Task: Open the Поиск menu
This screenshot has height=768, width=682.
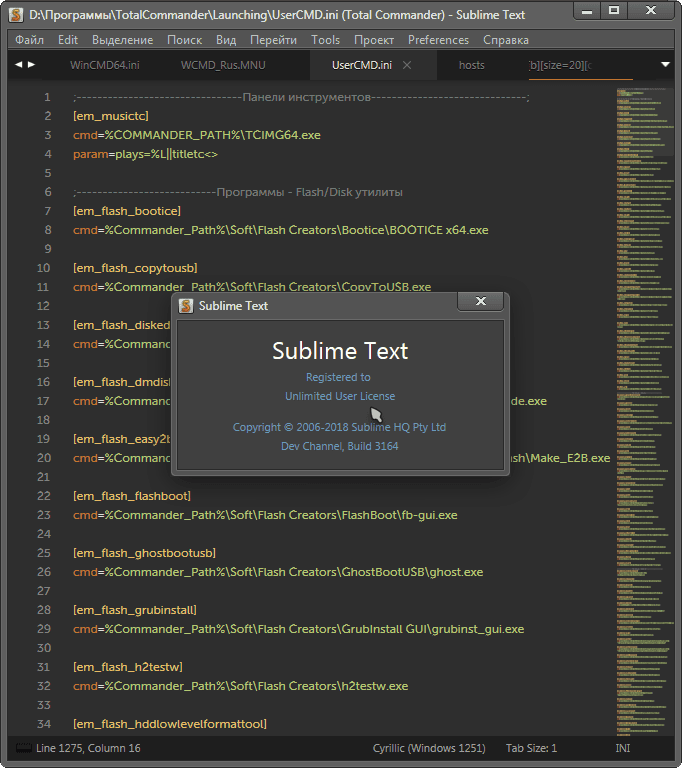Action: tap(184, 40)
